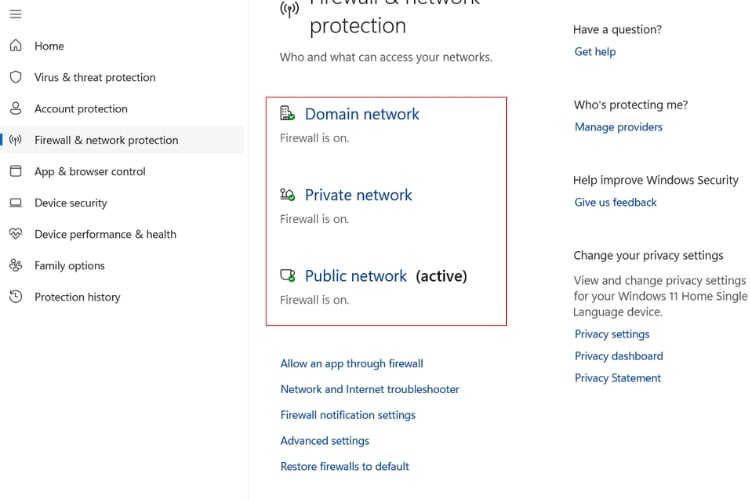Click the Account protection person icon
The height and width of the screenshot is (500, 750).
(x=15, y=109)
